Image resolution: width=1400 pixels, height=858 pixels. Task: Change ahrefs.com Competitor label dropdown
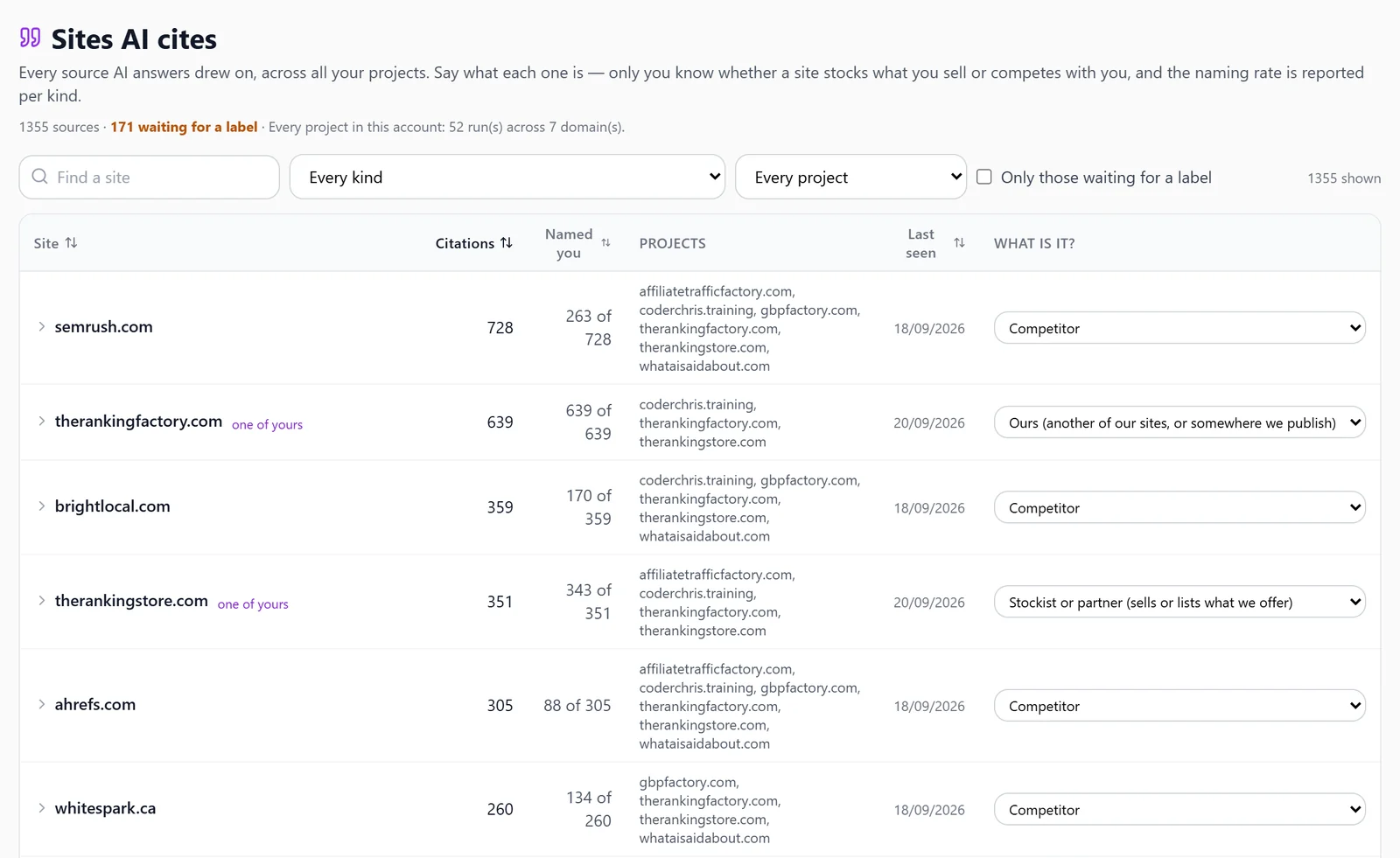coord(1179,706)
